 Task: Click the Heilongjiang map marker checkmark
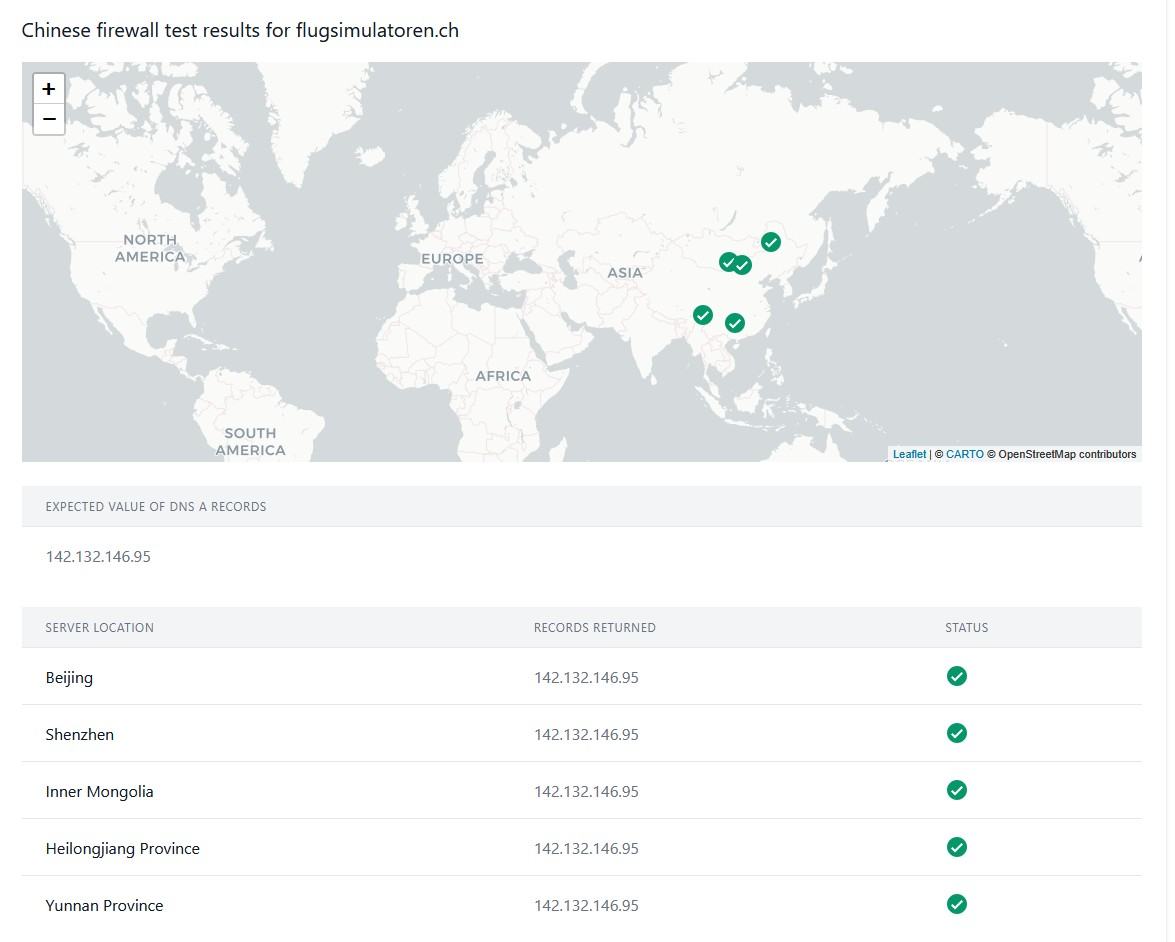pos(770,242)
